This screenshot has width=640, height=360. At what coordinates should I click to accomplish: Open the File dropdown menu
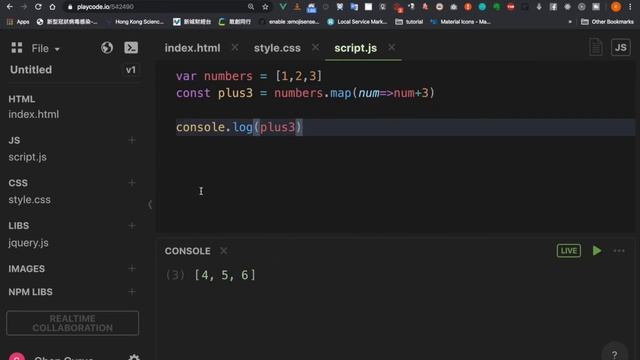pos(45,49)
